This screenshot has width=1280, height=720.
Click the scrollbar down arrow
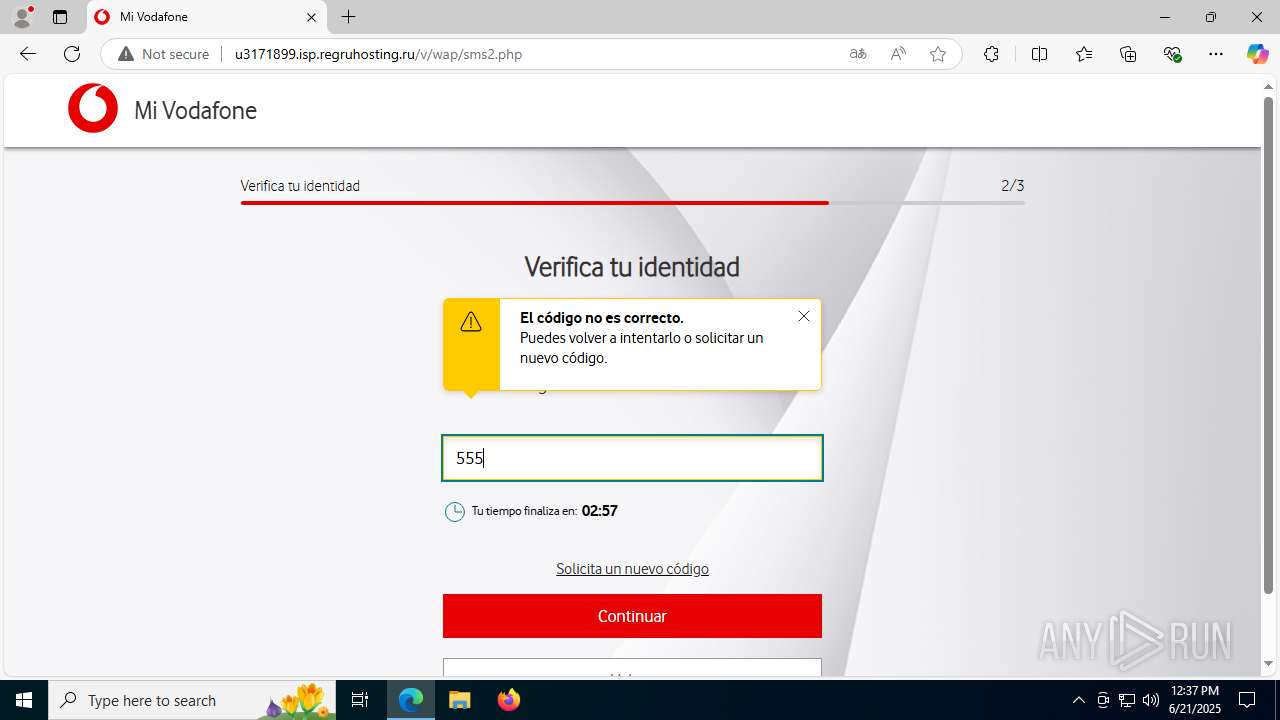(x=1268, y=664)
